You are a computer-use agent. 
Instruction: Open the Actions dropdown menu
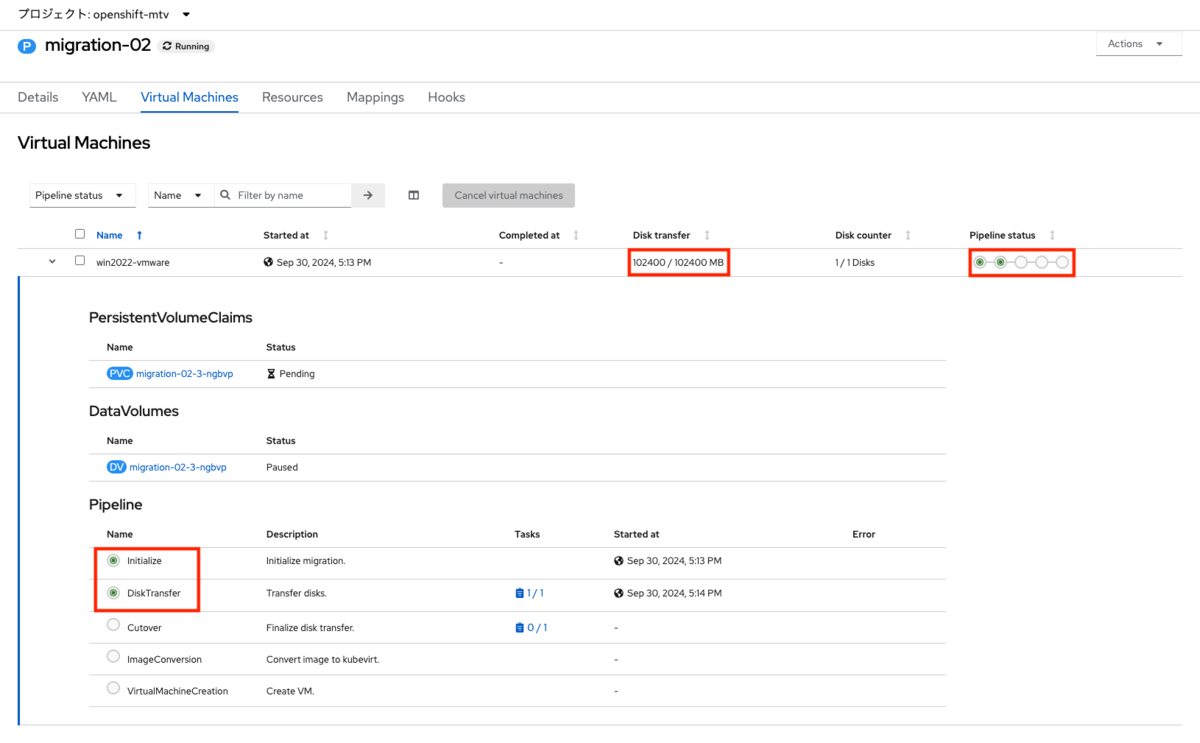(x=1138, y=43)
